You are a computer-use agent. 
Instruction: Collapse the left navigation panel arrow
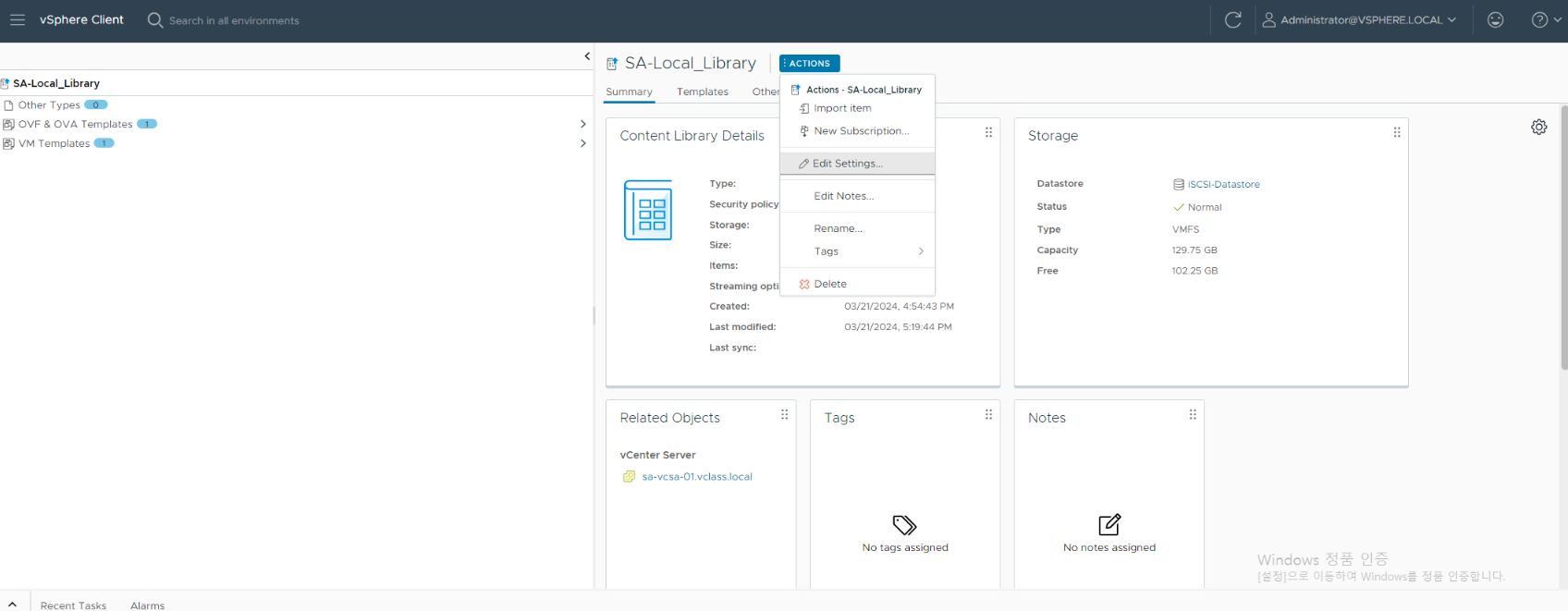[587, 56]
